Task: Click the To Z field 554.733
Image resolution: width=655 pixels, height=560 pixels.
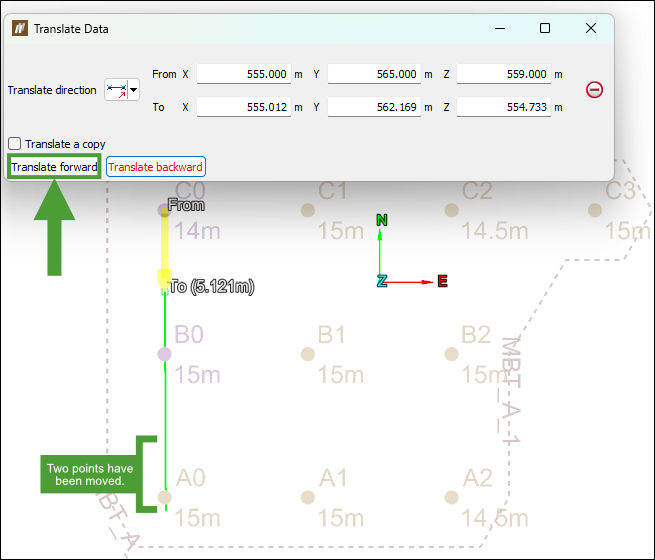Action: point(504,107)
